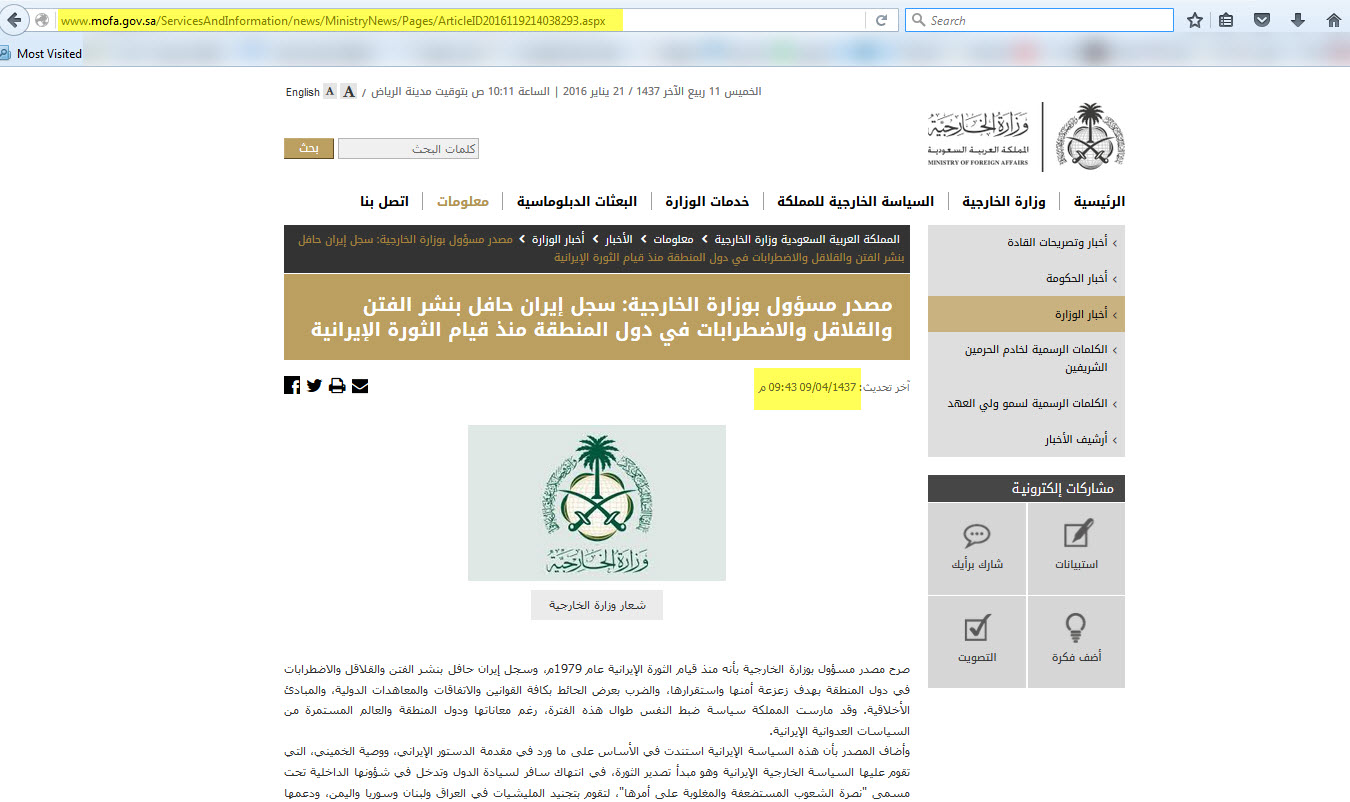Image resolution: width=1350 pixels, height=802 pixels.
Task: Print the article using the printer icon
Action: point(337,385)
